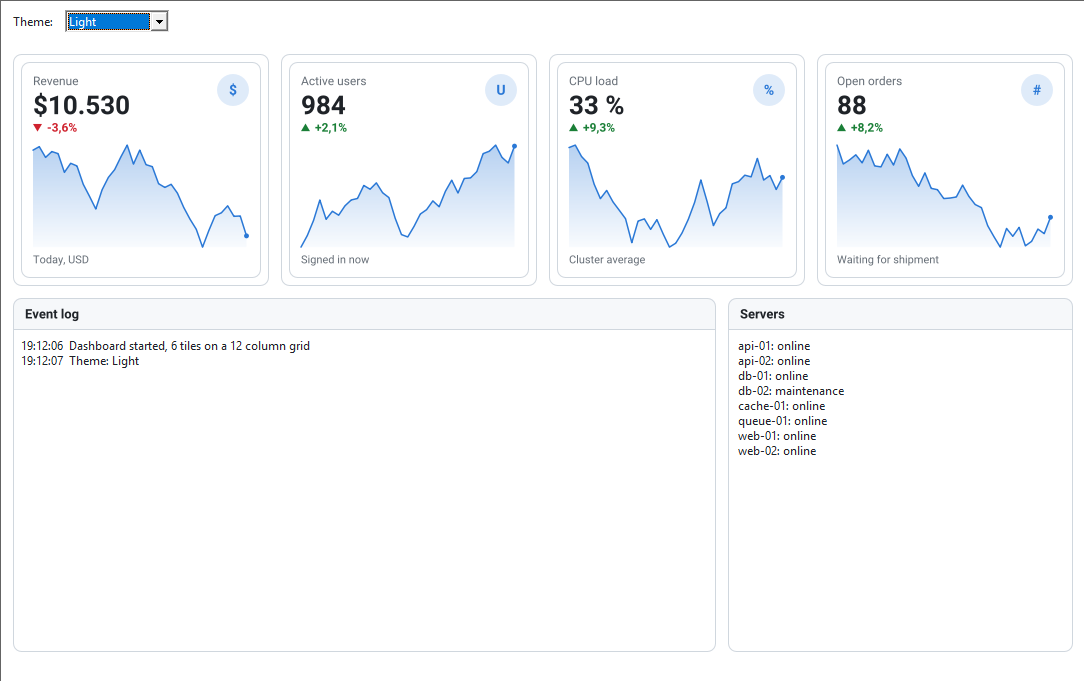Click the Theme dropdown arrow button

160,21
